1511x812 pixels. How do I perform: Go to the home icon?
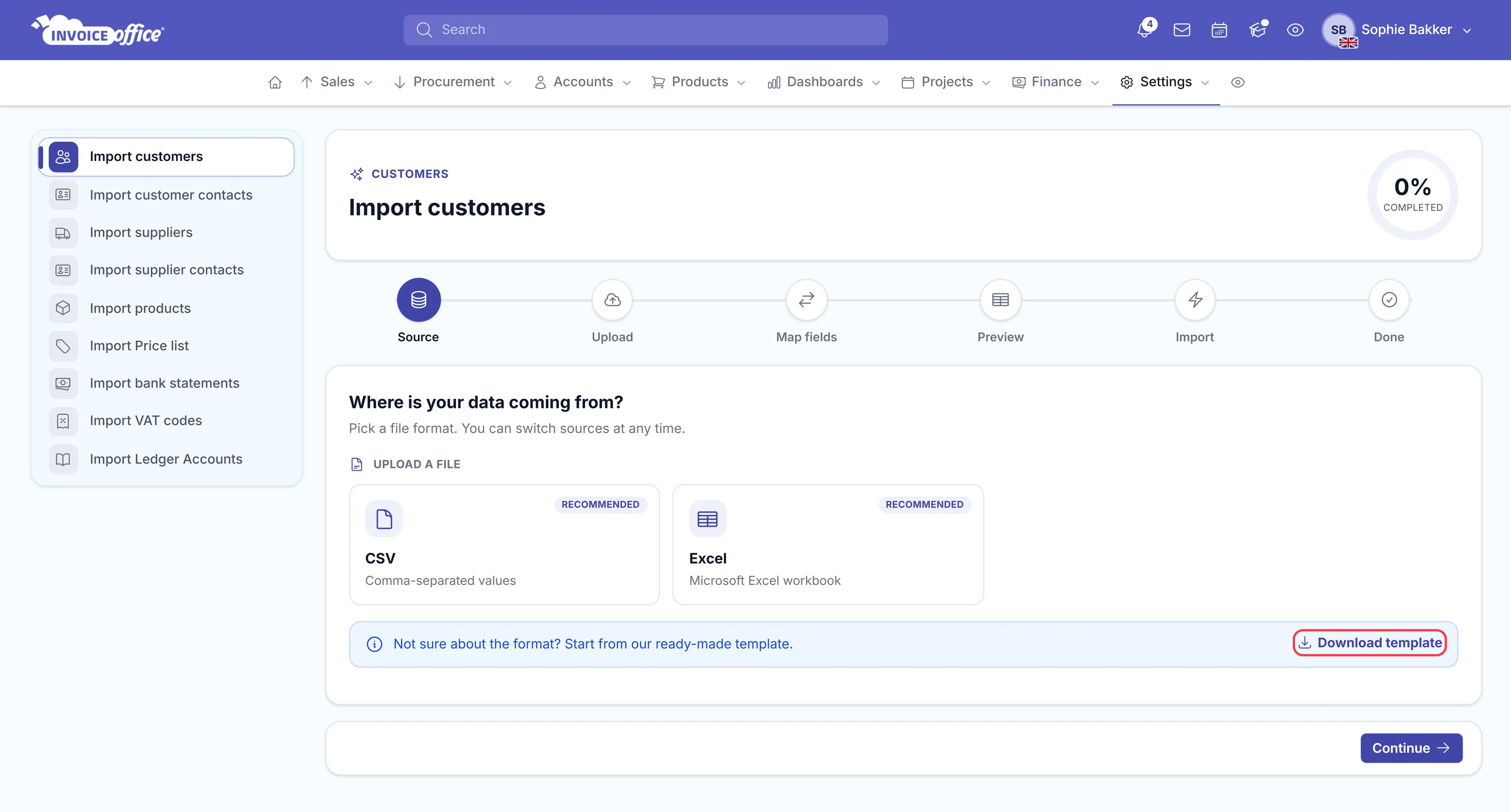[275, 83]
